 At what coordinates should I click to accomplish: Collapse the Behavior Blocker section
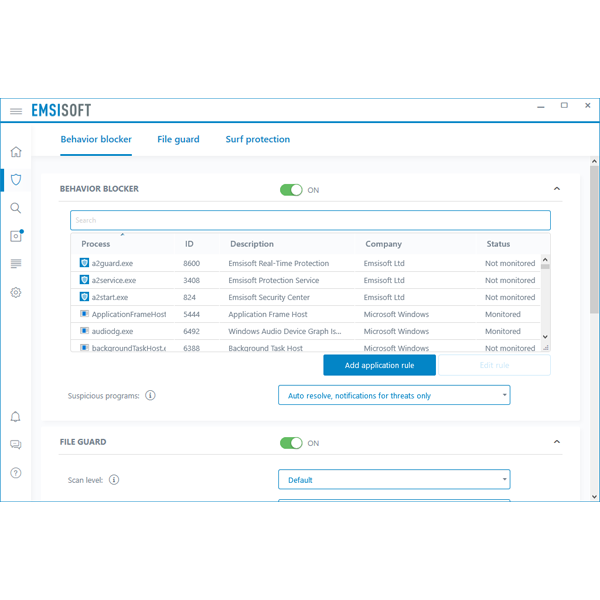(x=557, y=189)
